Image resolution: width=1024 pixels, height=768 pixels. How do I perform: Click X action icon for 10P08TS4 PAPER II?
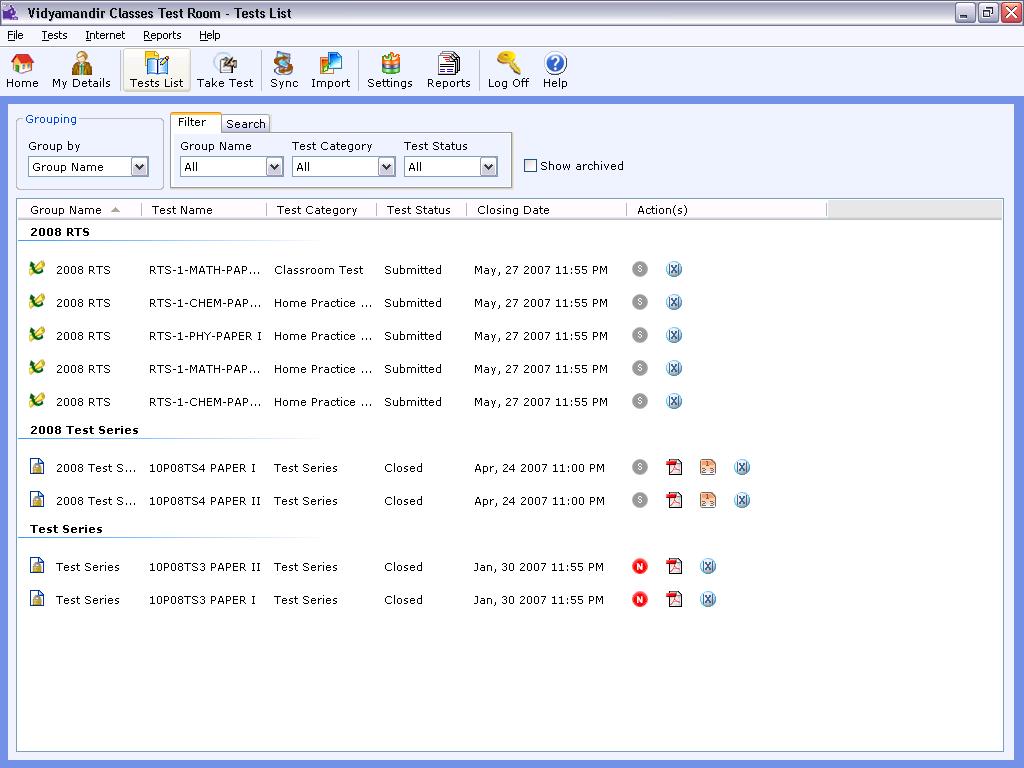click(742, 500)
